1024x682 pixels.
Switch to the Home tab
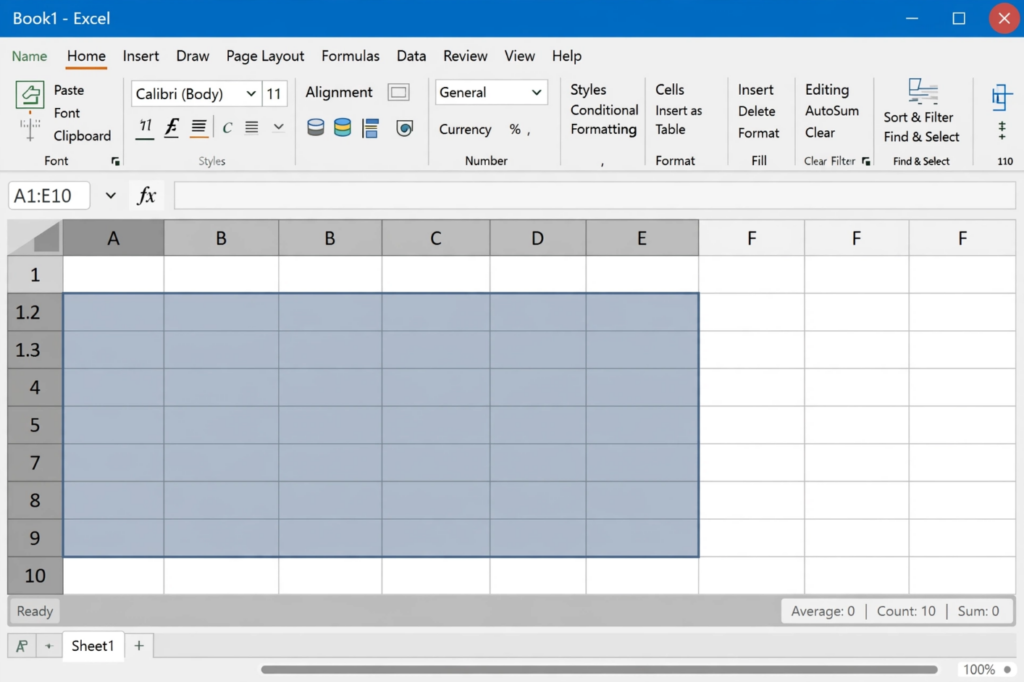tap(86, 56)
